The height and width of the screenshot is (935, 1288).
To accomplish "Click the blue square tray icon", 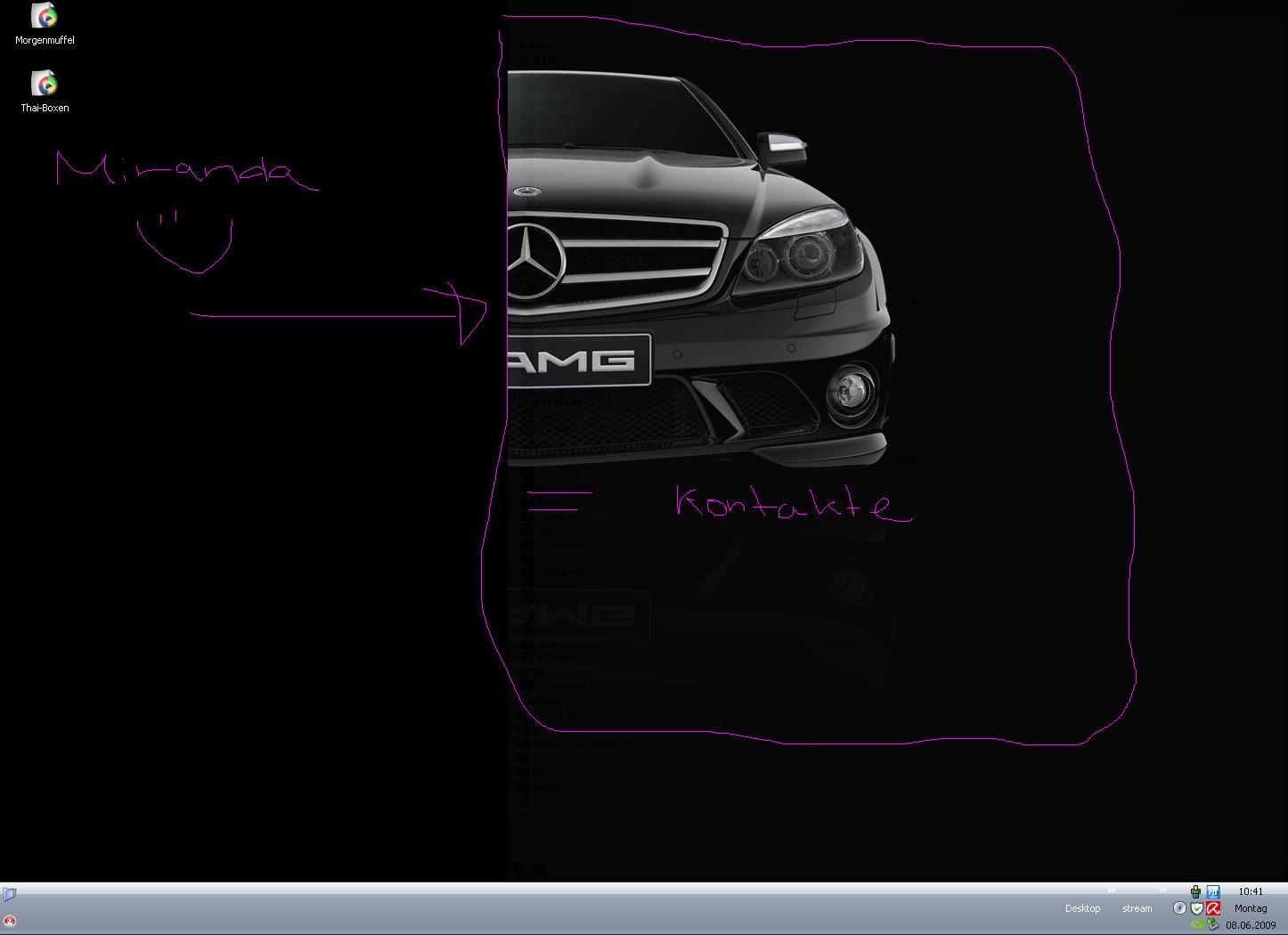I will [x=1213, y=891].
